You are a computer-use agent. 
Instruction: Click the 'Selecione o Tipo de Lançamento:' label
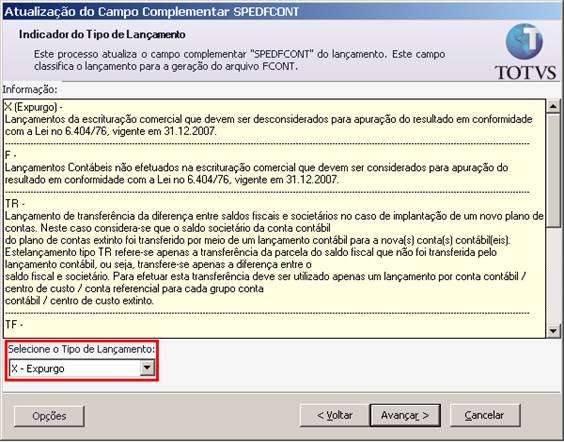(82, 349)
